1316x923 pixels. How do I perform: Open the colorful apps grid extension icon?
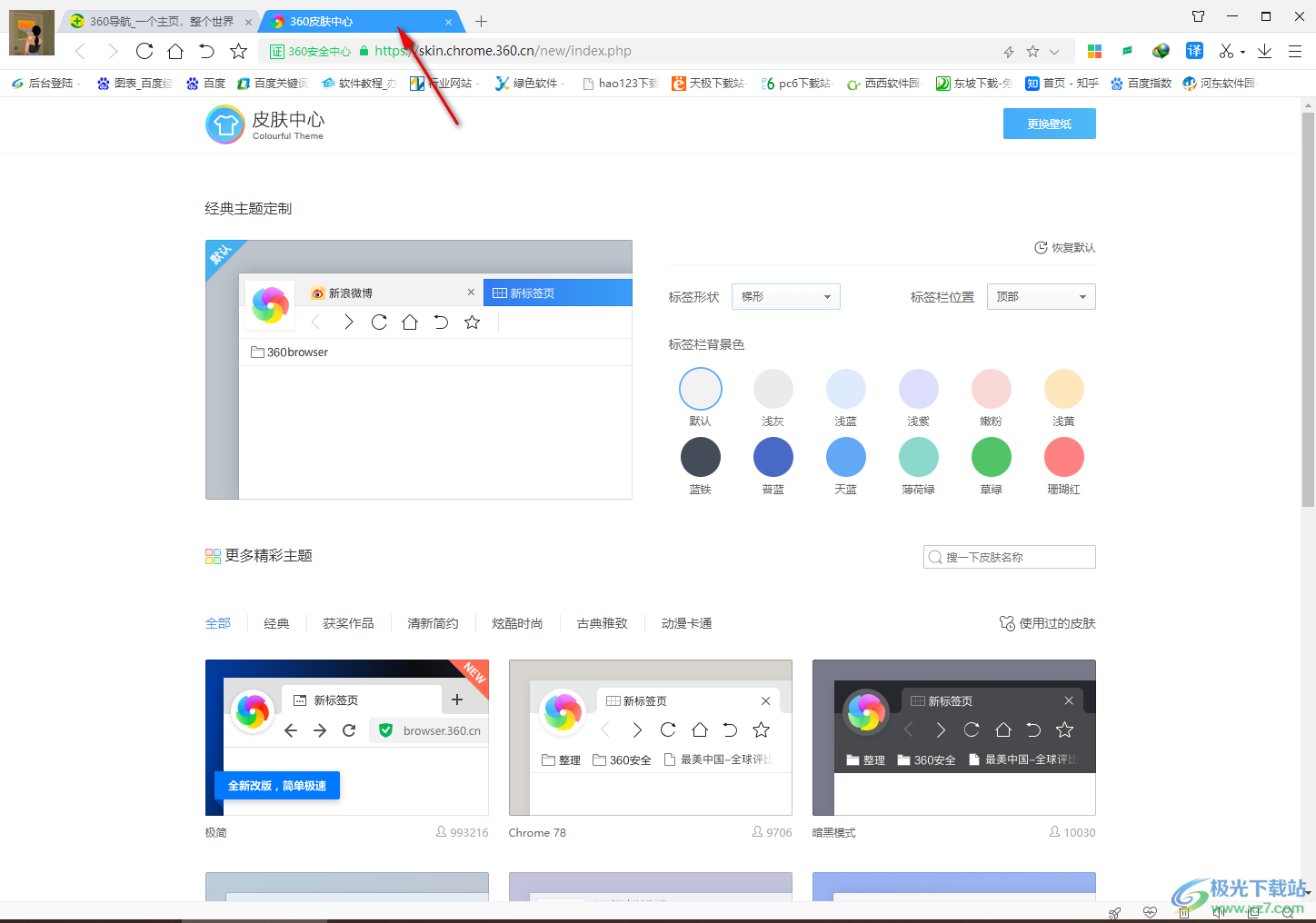coord(1094,51)
